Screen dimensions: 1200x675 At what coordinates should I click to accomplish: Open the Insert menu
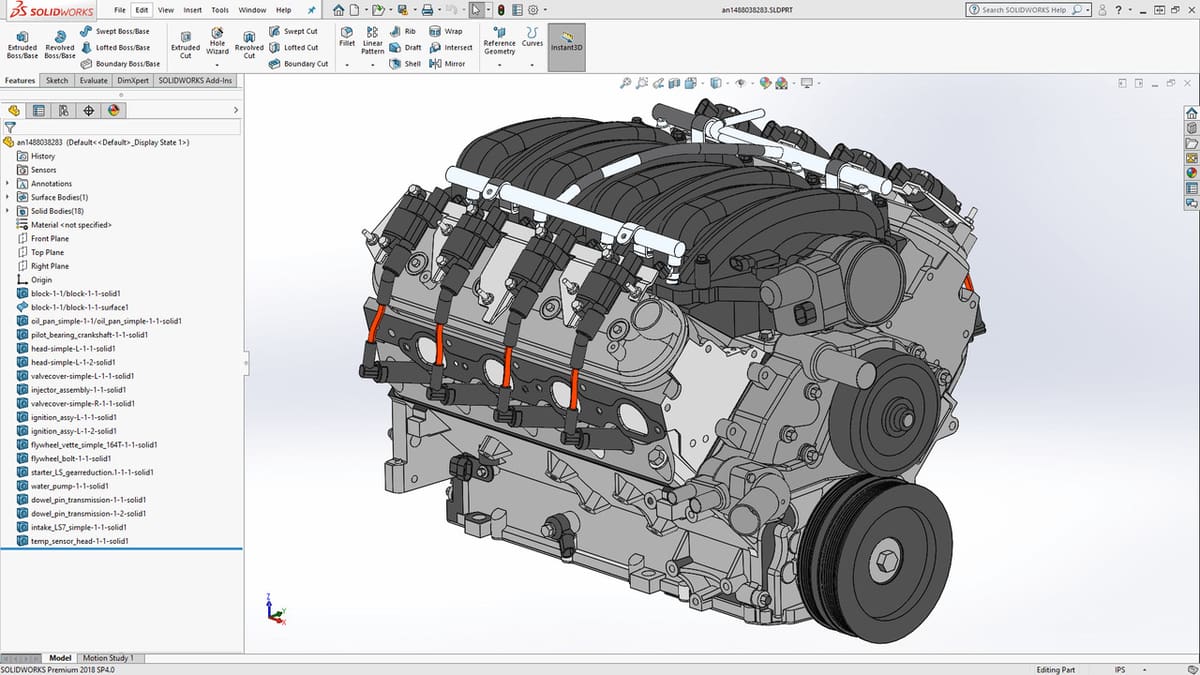192,10
